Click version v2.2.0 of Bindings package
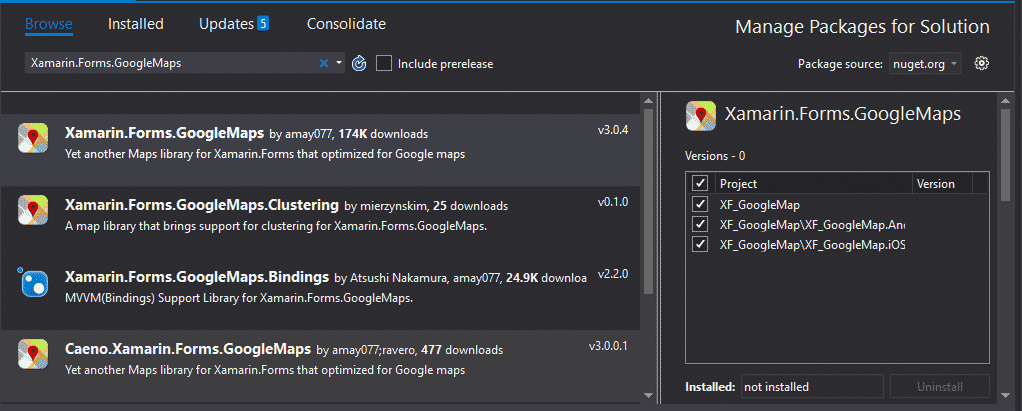This screenshot has height=411, width=1022. pyautogui.click(x=613, y=274)
